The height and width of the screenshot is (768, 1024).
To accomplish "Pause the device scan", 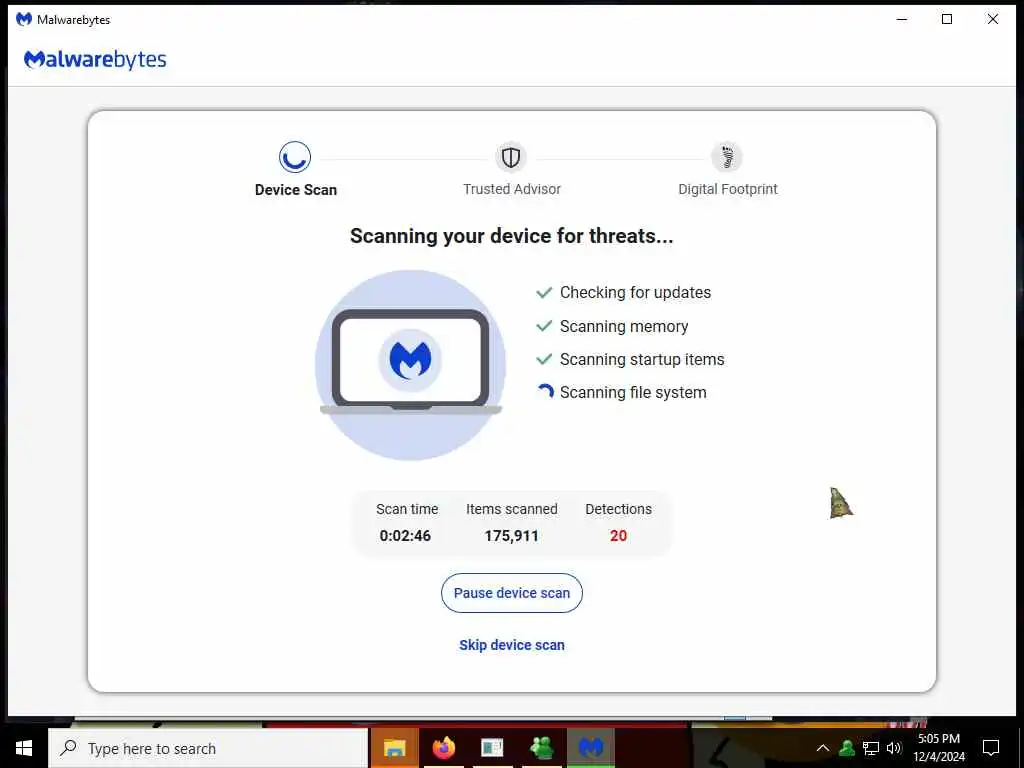I will coord(512,593).
